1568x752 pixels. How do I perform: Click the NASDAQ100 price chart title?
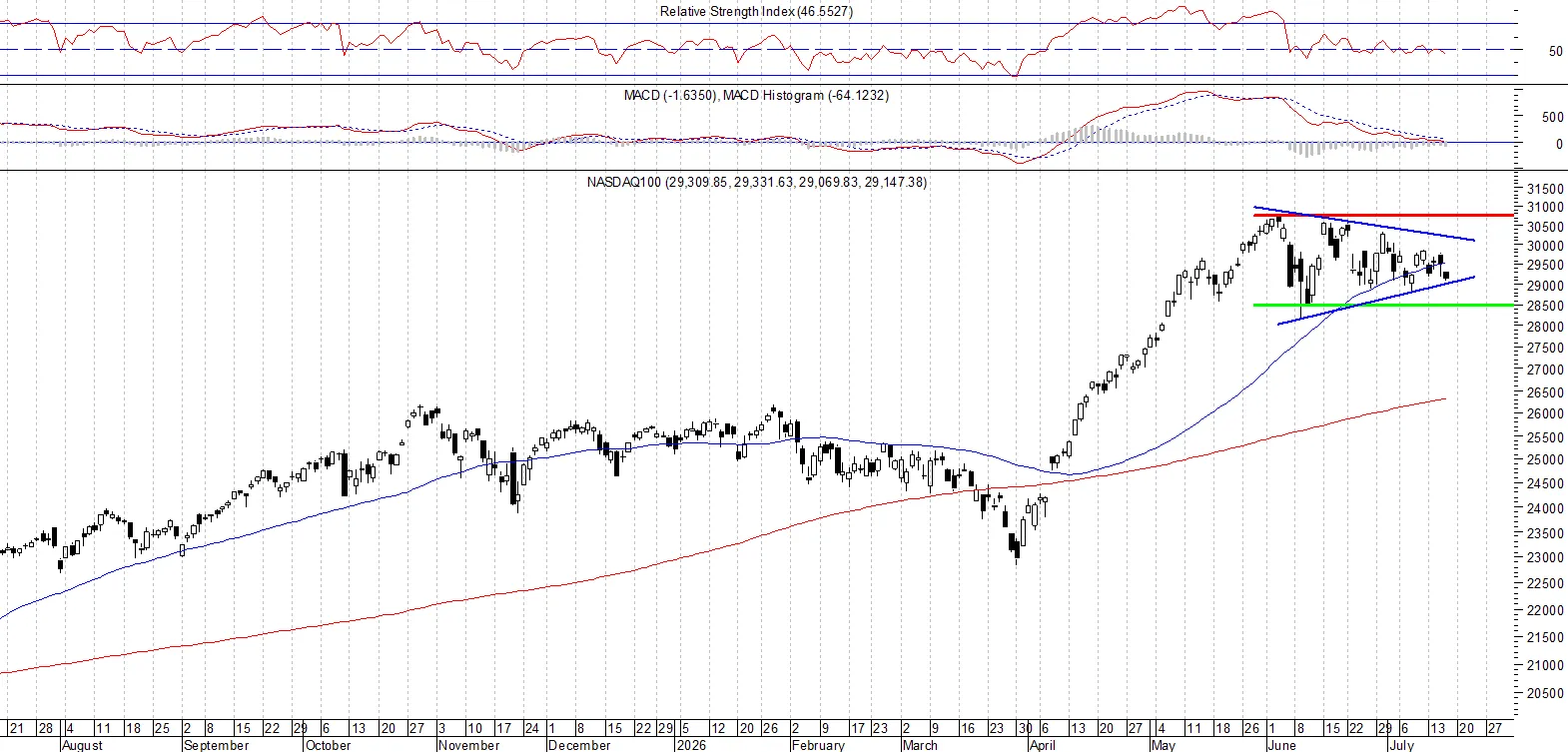point(756,182)
